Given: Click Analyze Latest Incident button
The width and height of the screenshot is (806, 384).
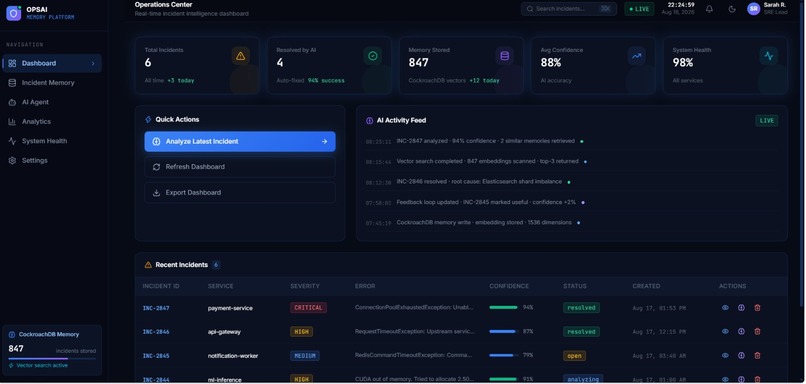Looking at the screenshot, I should click(240, 141).
